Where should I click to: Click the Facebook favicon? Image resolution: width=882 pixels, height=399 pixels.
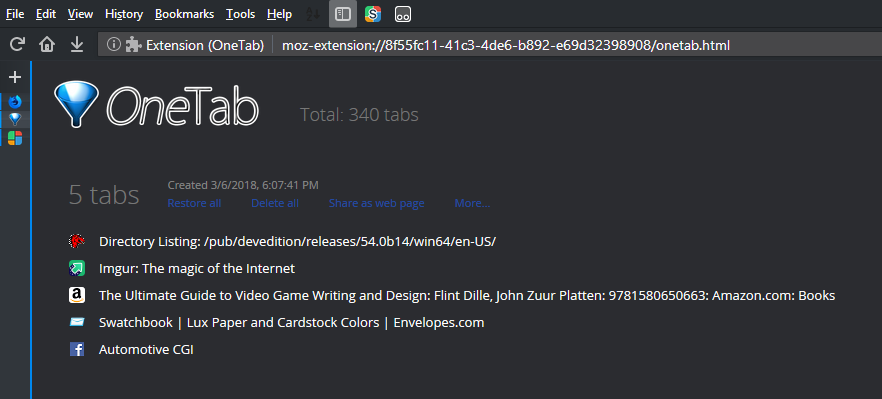coord(76,349)
